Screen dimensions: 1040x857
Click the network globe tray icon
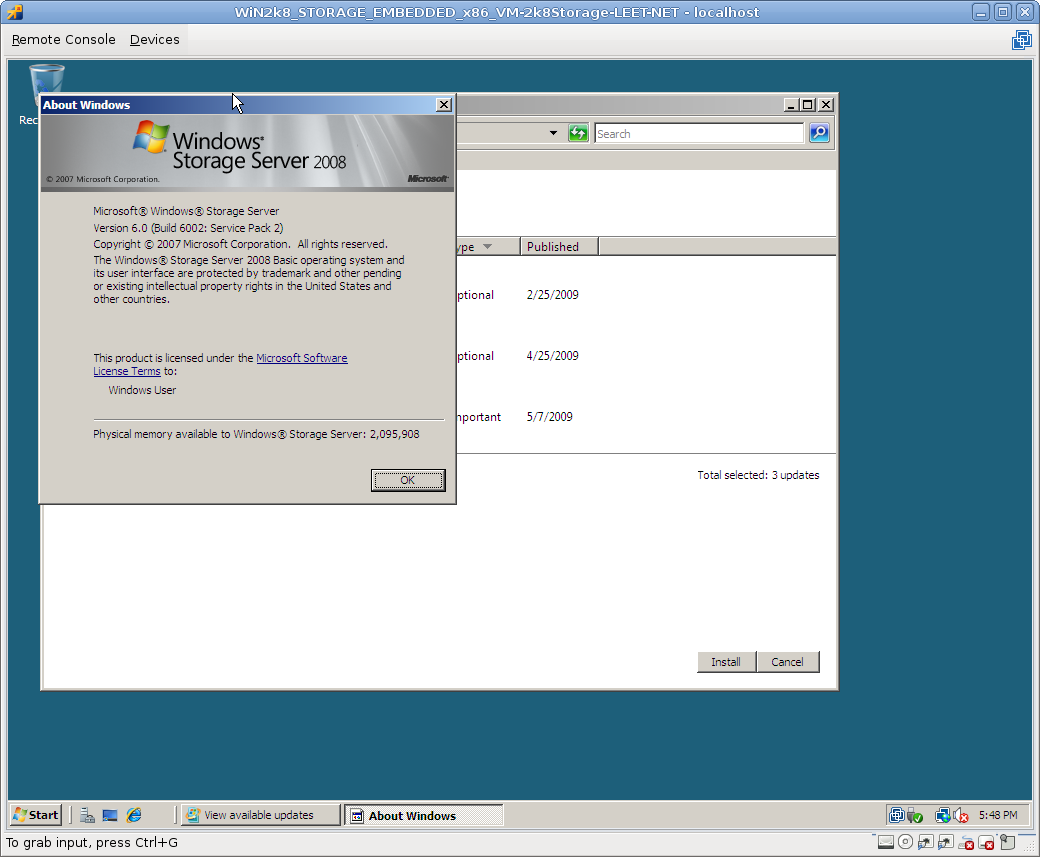[942, 815]
